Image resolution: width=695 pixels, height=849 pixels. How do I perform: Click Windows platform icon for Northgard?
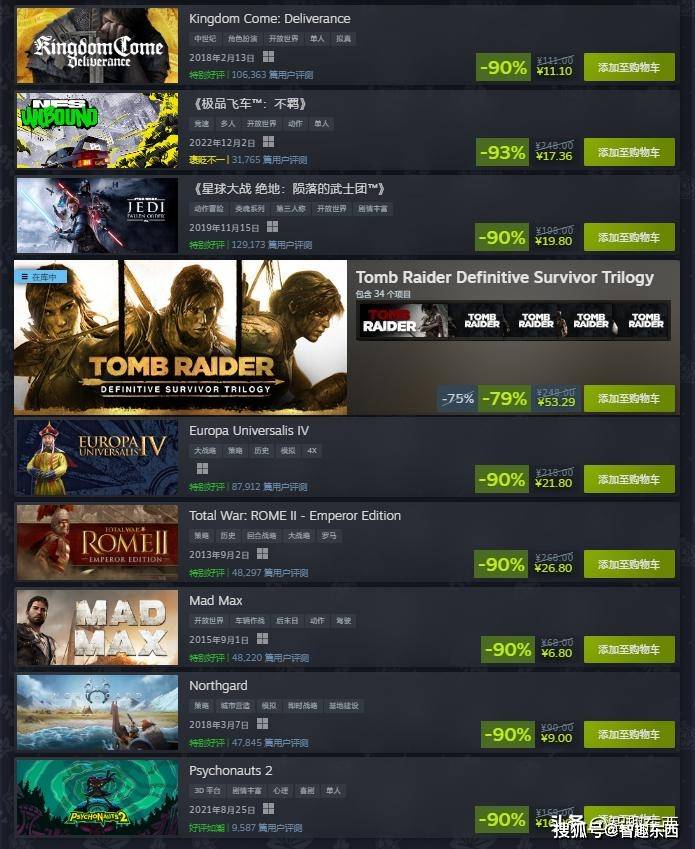click(x=263, y=724)
